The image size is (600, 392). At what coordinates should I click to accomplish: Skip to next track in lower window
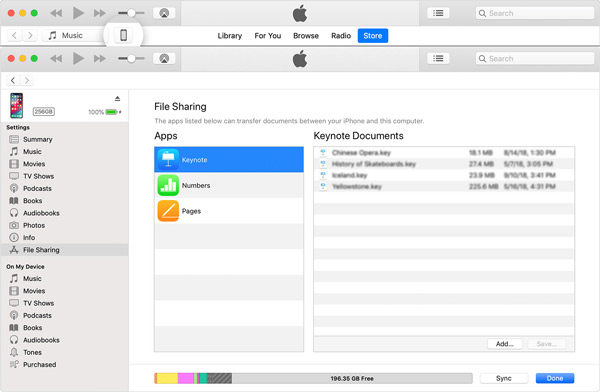(100, 59)
